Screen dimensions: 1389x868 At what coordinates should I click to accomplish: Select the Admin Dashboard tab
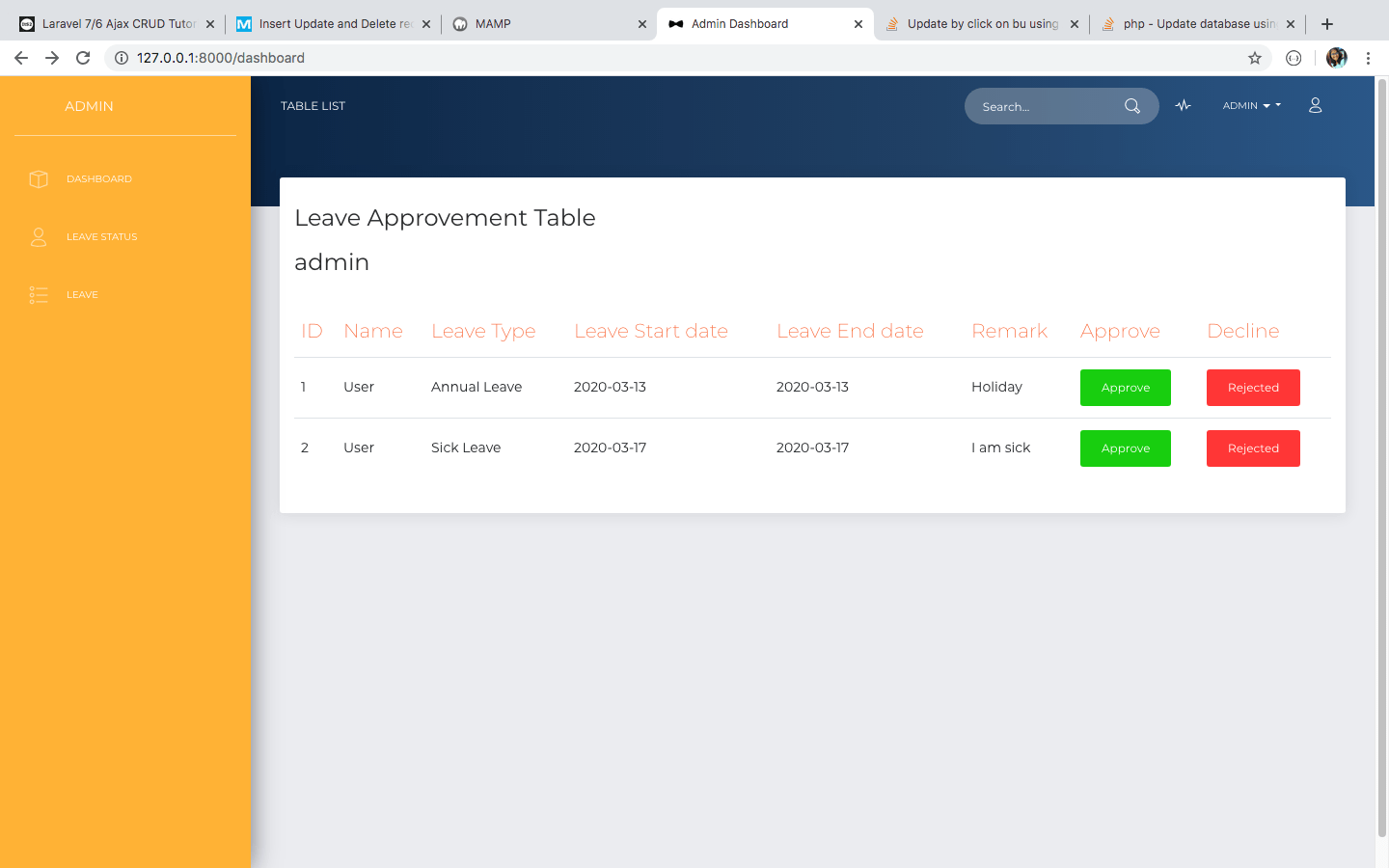[766, 24]
